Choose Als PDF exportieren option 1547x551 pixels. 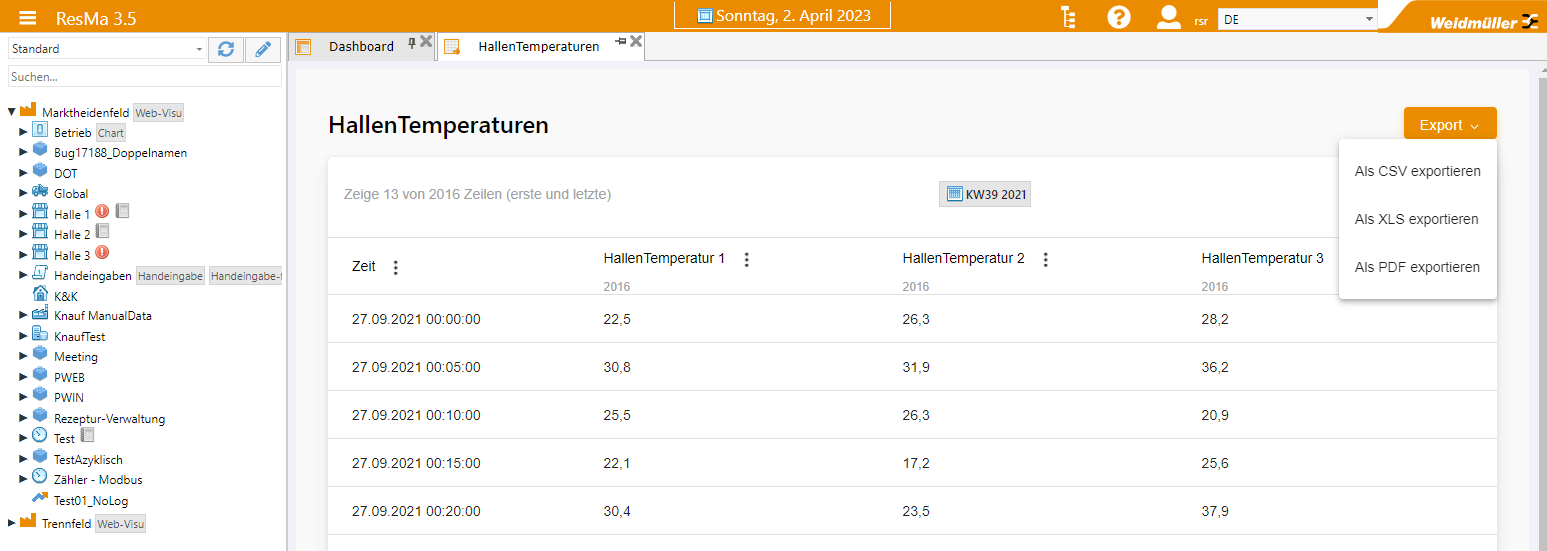tap(1417, 267)
